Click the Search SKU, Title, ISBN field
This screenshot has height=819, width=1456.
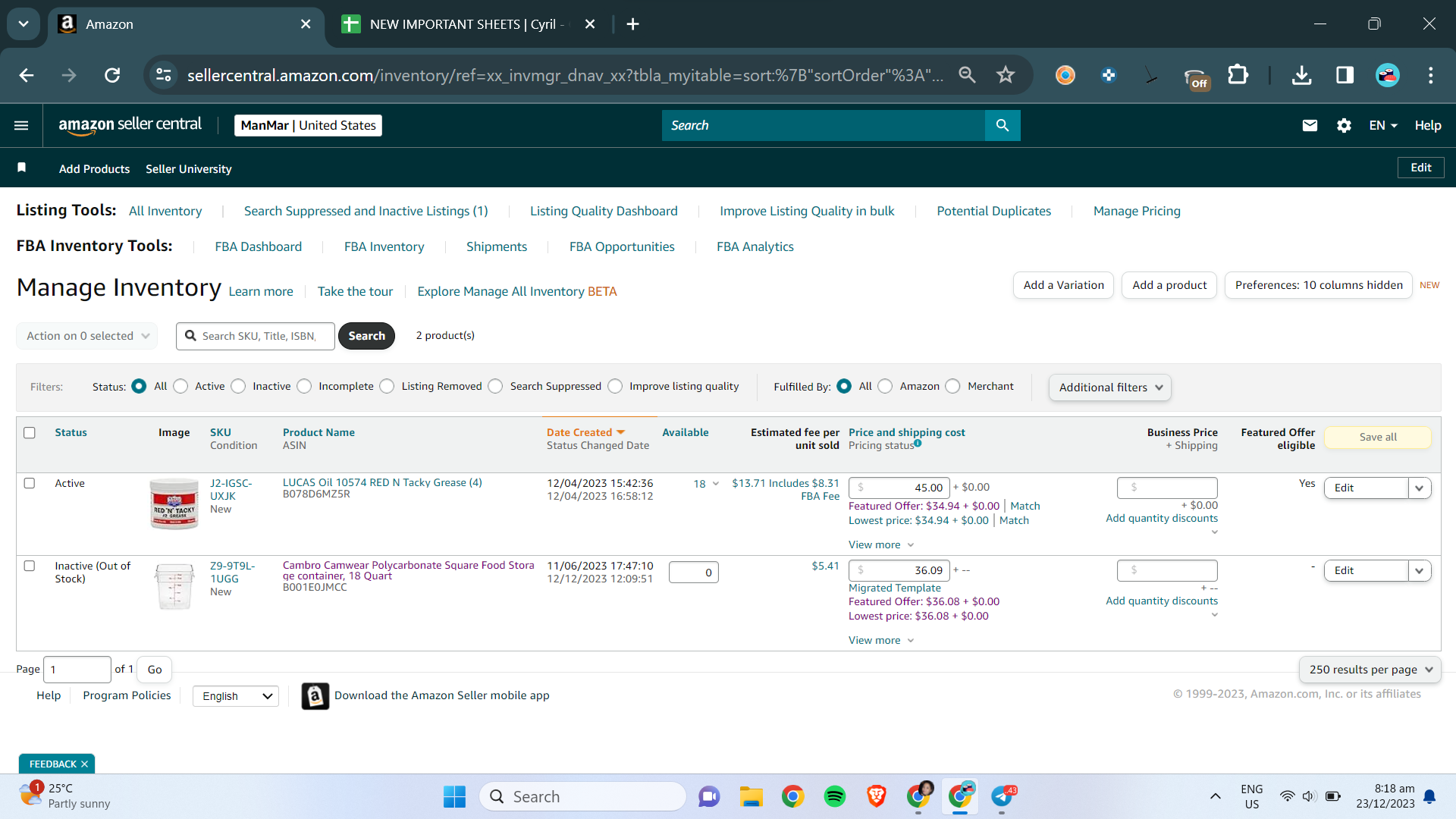[x=256, y=336]
